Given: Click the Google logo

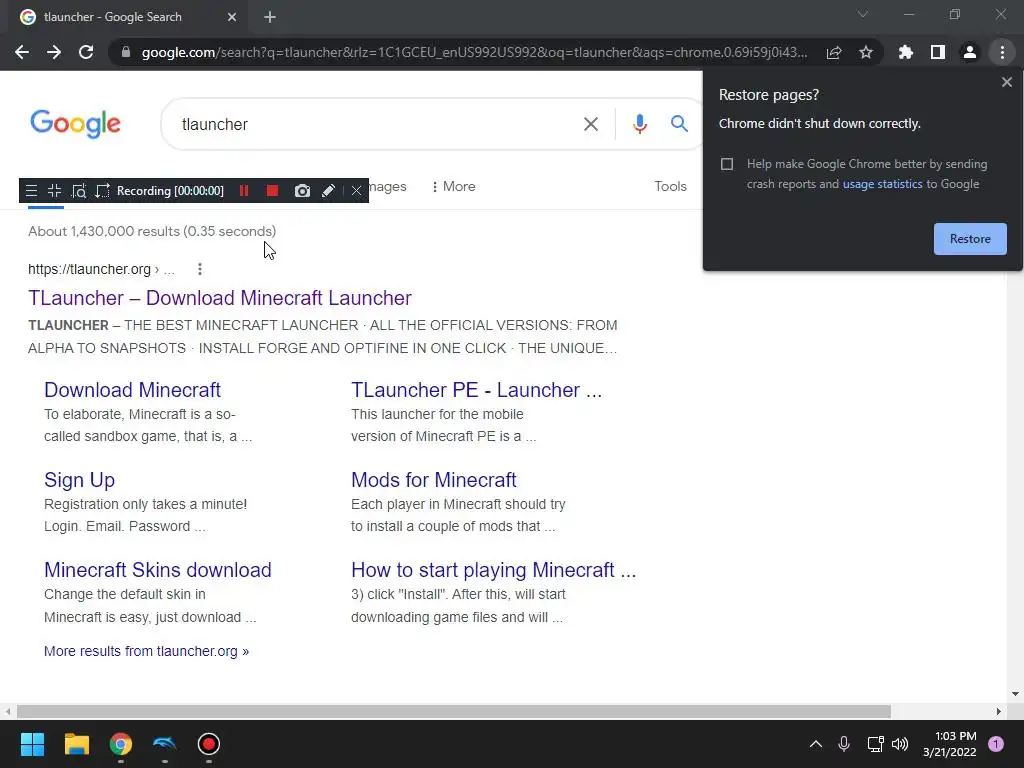Looking at the screenshot, I should point(75,124).
